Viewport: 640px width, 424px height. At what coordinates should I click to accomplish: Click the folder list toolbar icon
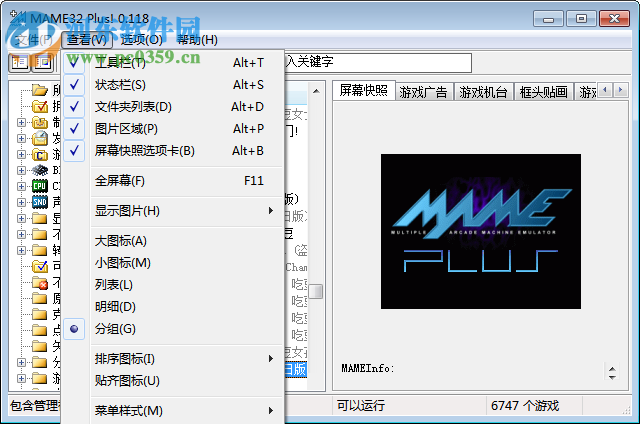pos(19,62)
